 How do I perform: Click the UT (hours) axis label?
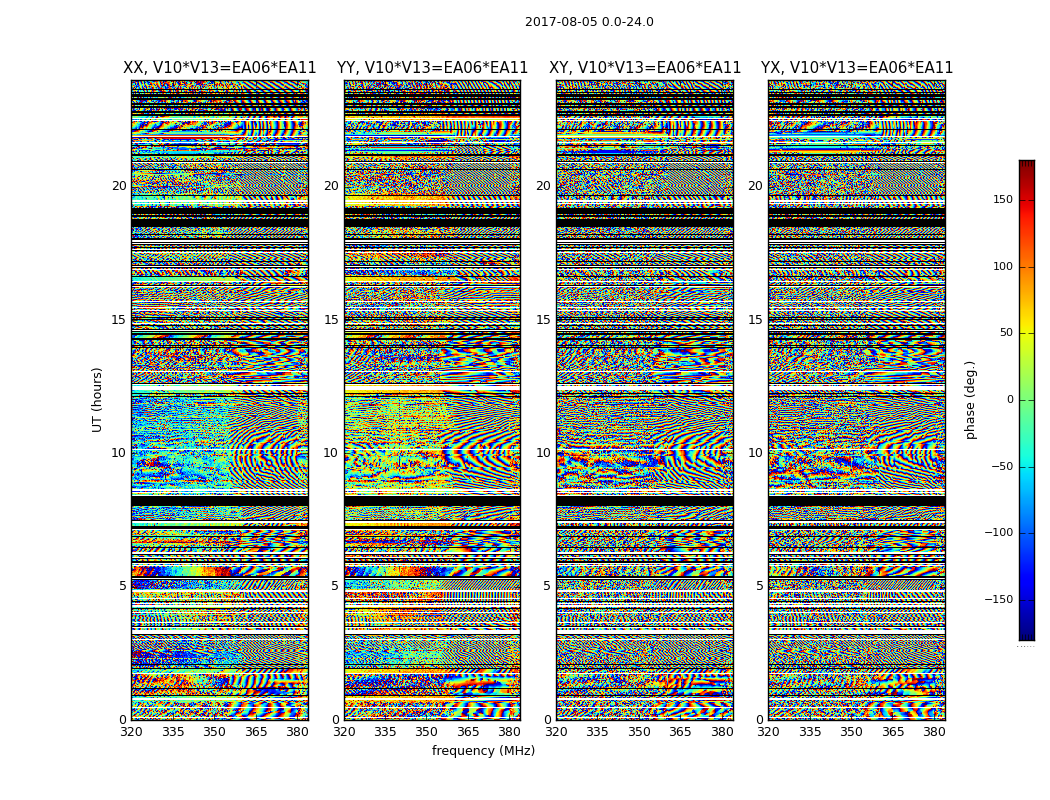(x=97, y=400)
